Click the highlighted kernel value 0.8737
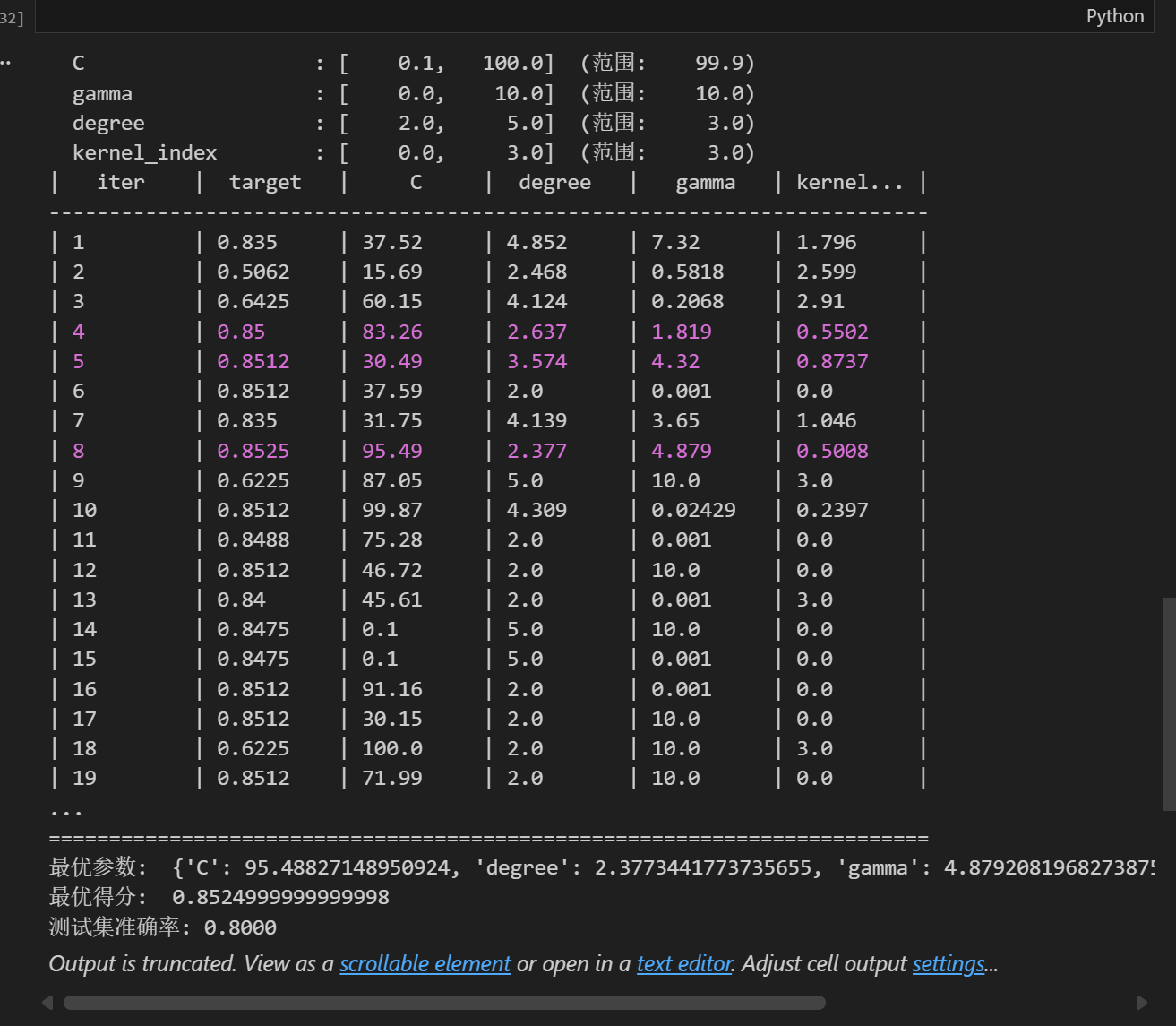1176x1026 pixels. point(833,362)
